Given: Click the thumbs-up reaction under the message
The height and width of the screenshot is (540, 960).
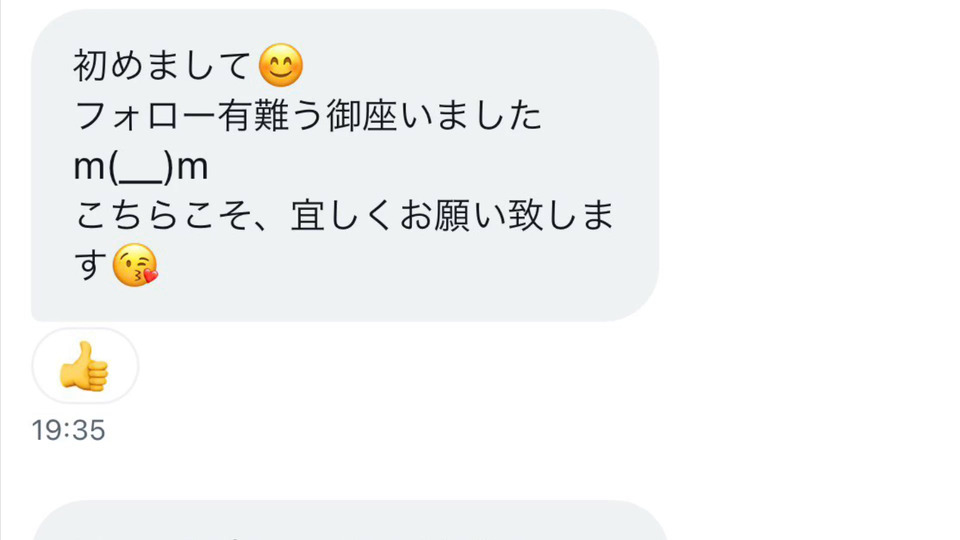Looking at the screenshot, I should (x=84, y=366).
